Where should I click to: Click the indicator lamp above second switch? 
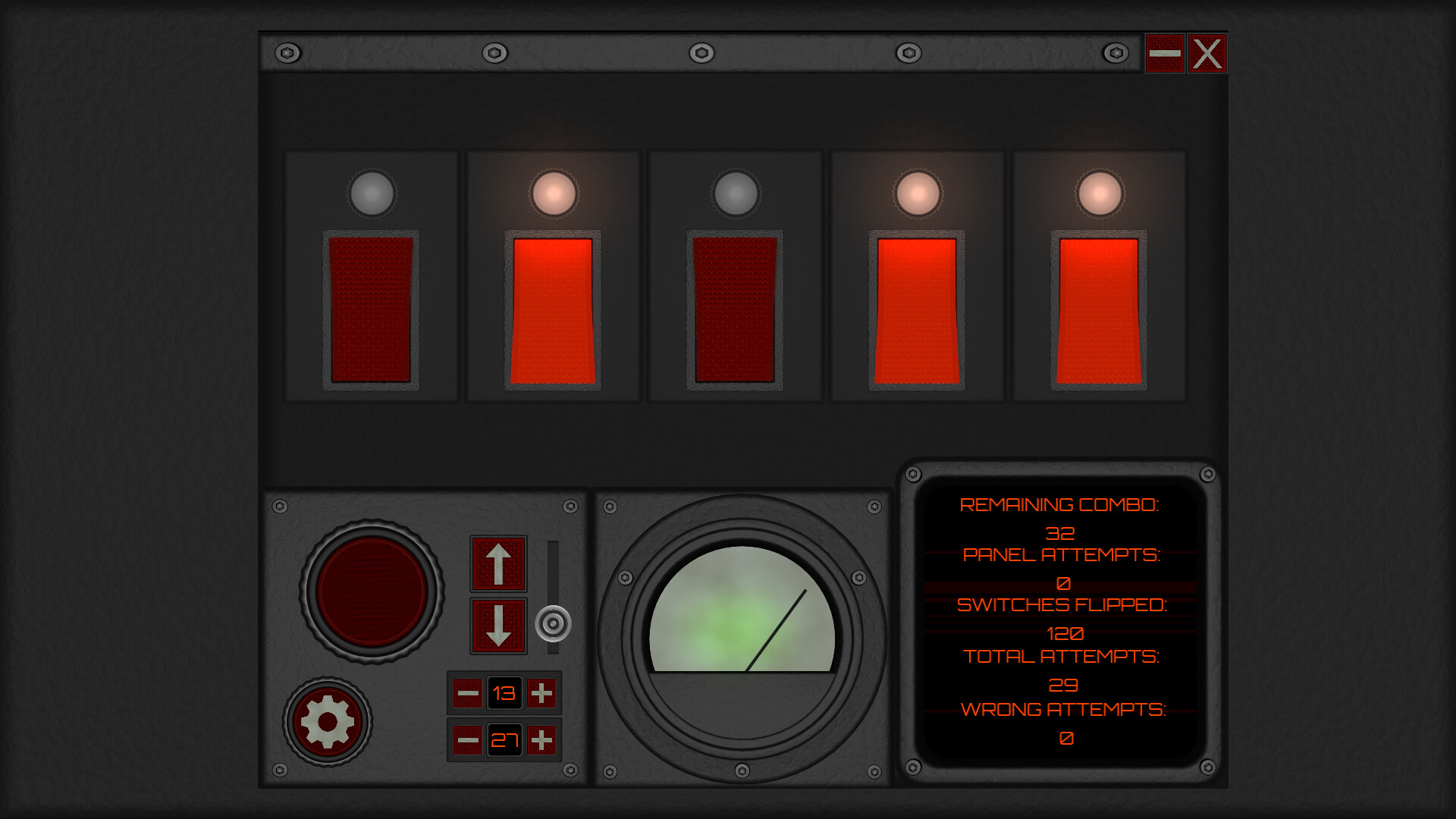[x=554, y=193]
